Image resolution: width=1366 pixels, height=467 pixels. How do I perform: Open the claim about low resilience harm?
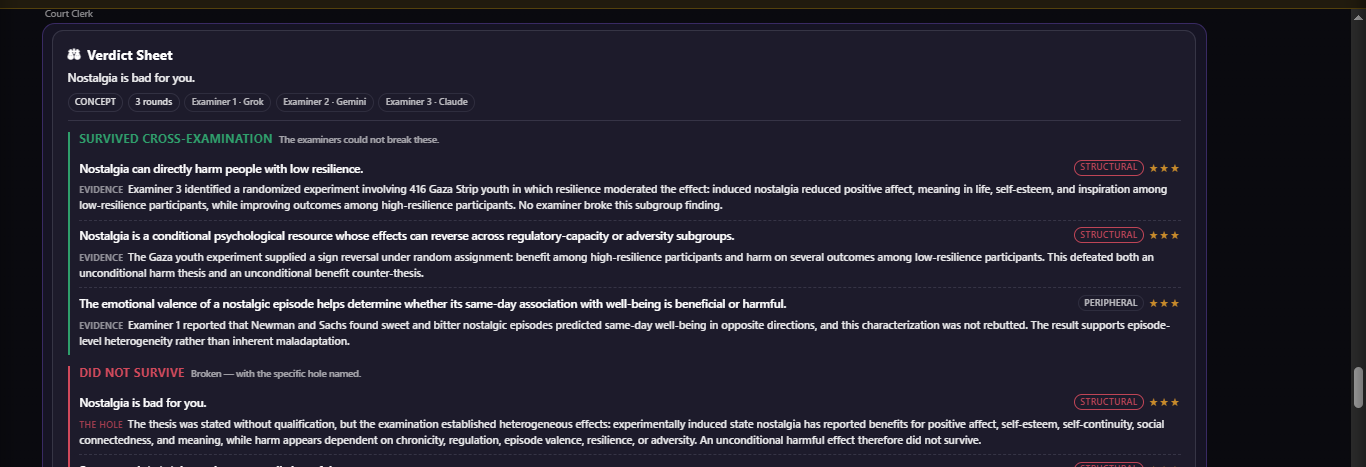tap(221, 169)
